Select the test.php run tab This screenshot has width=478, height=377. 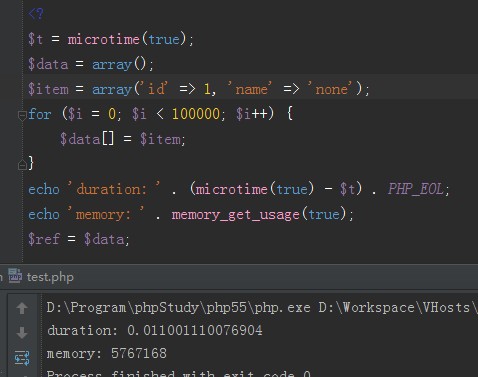(x=41, y=277)
